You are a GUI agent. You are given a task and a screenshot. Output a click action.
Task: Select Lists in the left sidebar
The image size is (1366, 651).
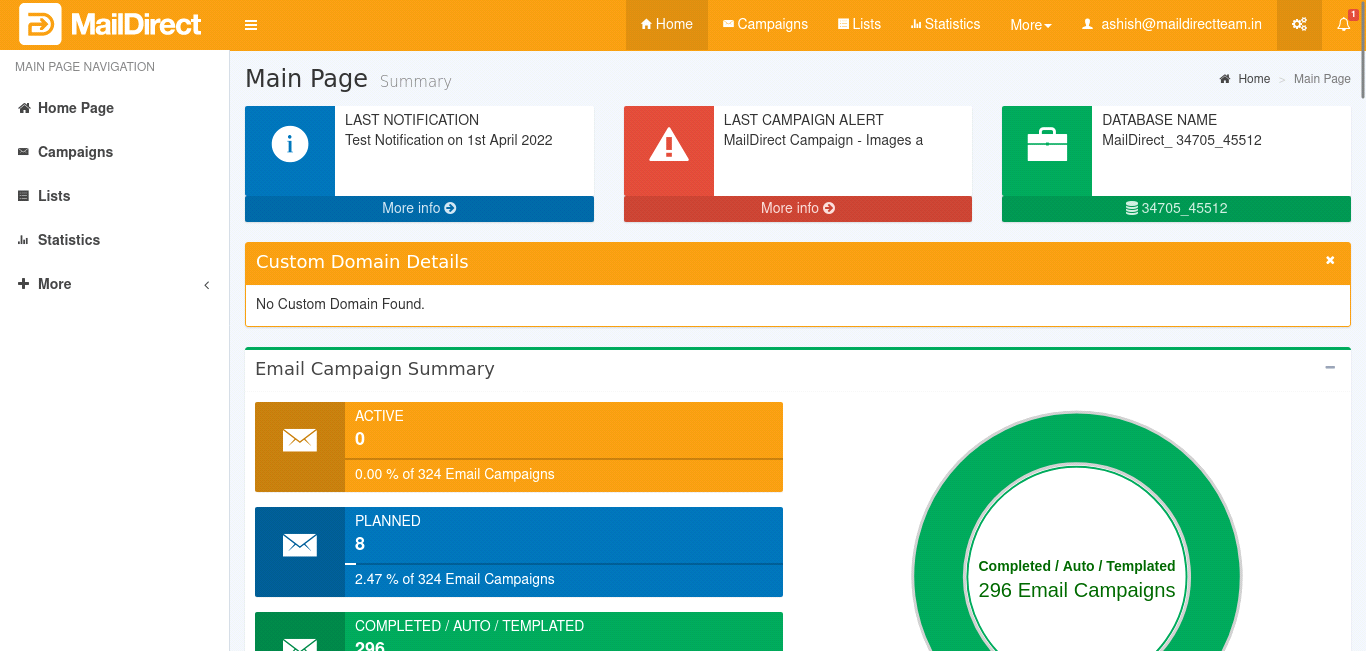(x=54, y=196)
